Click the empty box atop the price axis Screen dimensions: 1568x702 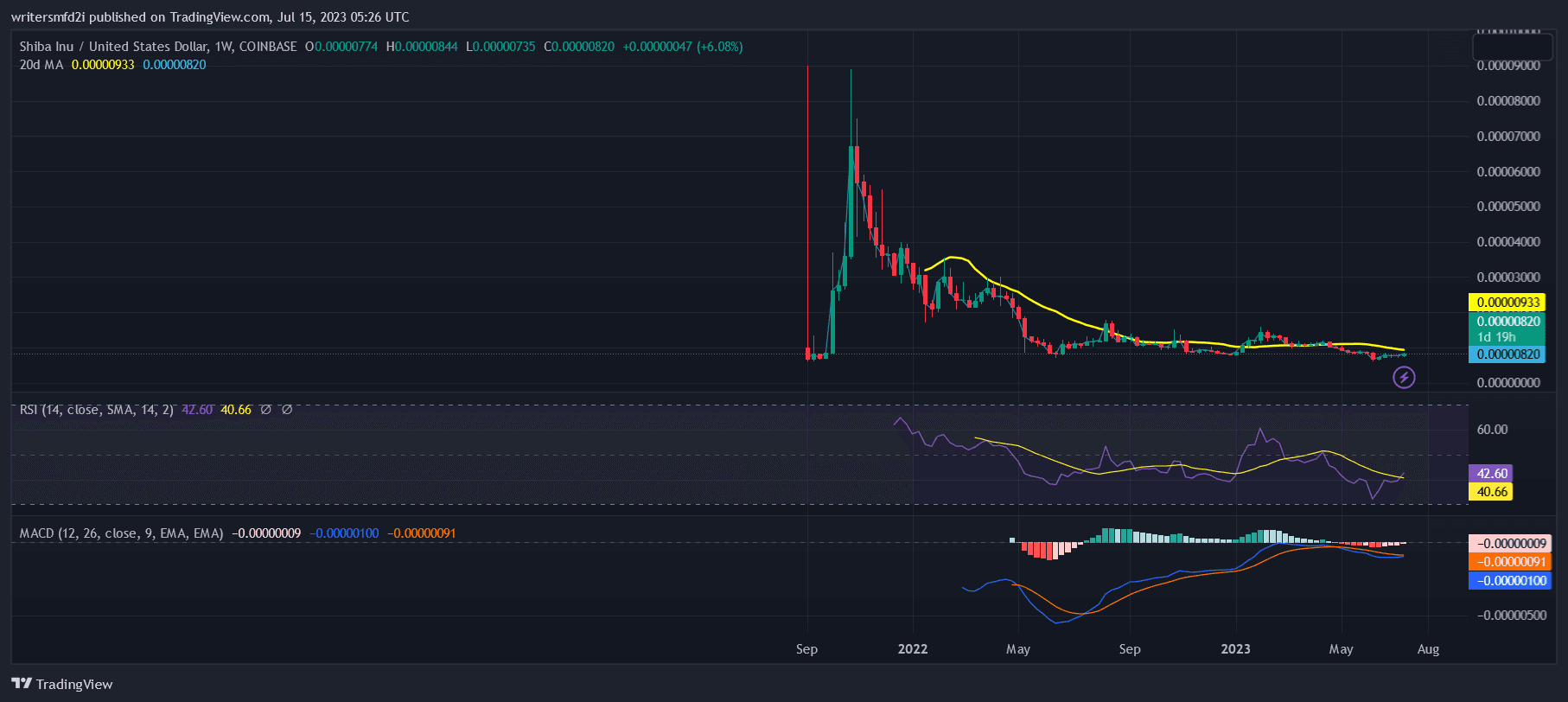point(1508,46)
